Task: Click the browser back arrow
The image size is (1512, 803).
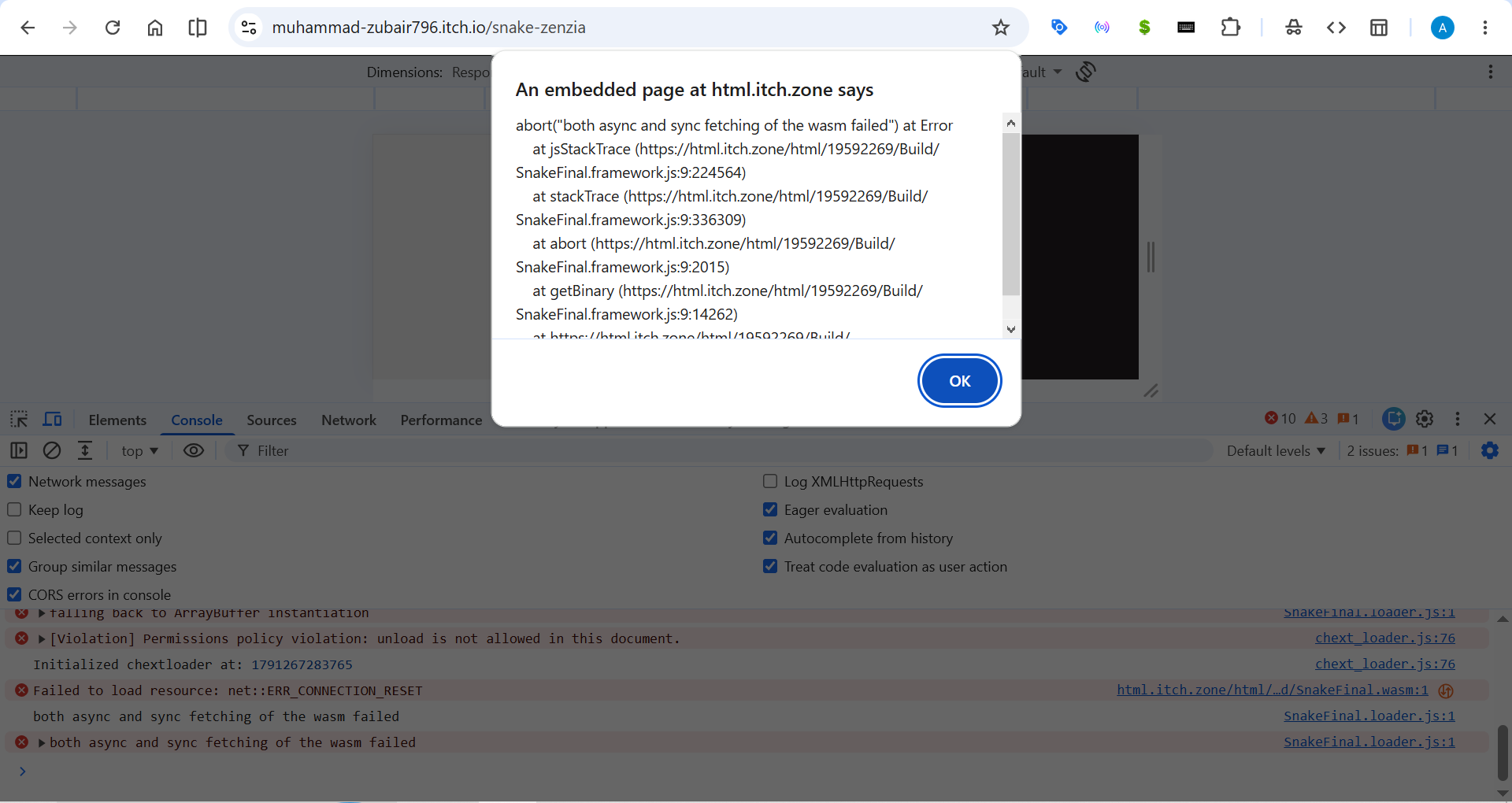Action: click(28, 28)
